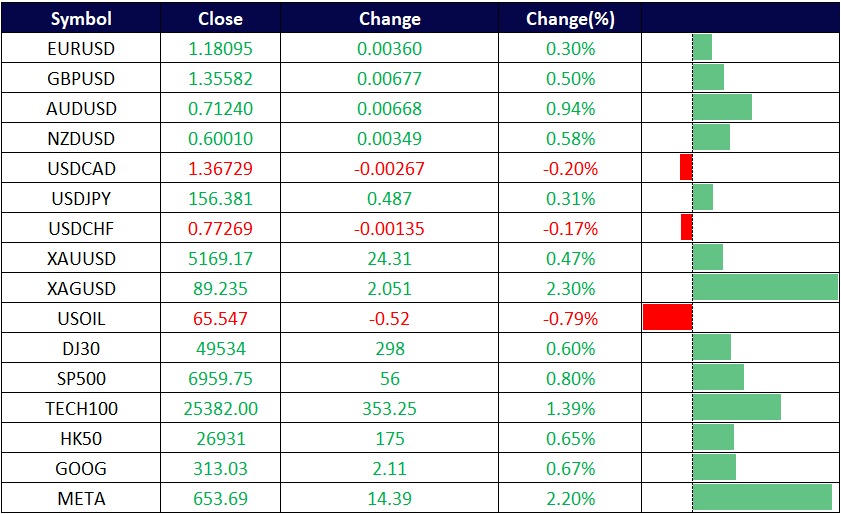Viewport: 841px width, 514px height.
Task: Click the SP500 change value 56
Action: [389, 378]
